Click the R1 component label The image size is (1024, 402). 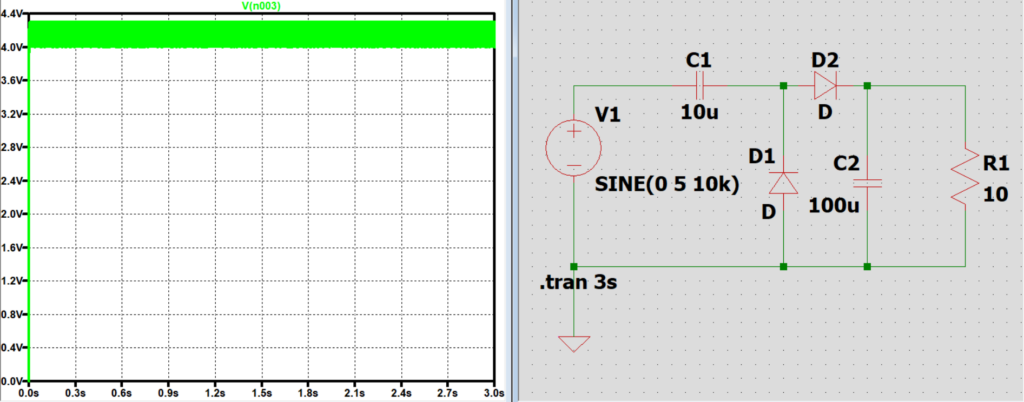coord(995,164)
